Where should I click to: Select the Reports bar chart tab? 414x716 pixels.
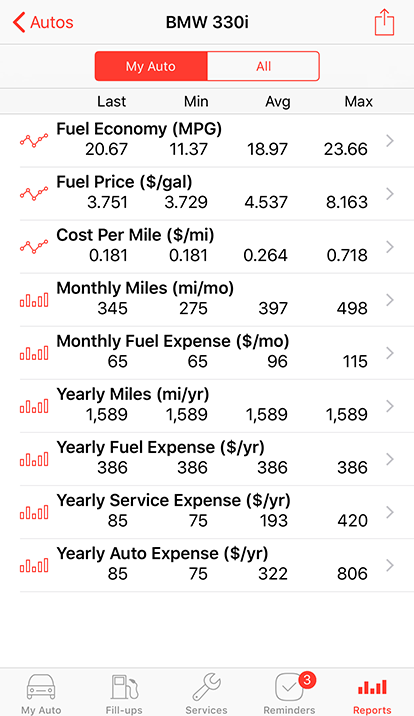pyautogui.click(x=372, y=693)
